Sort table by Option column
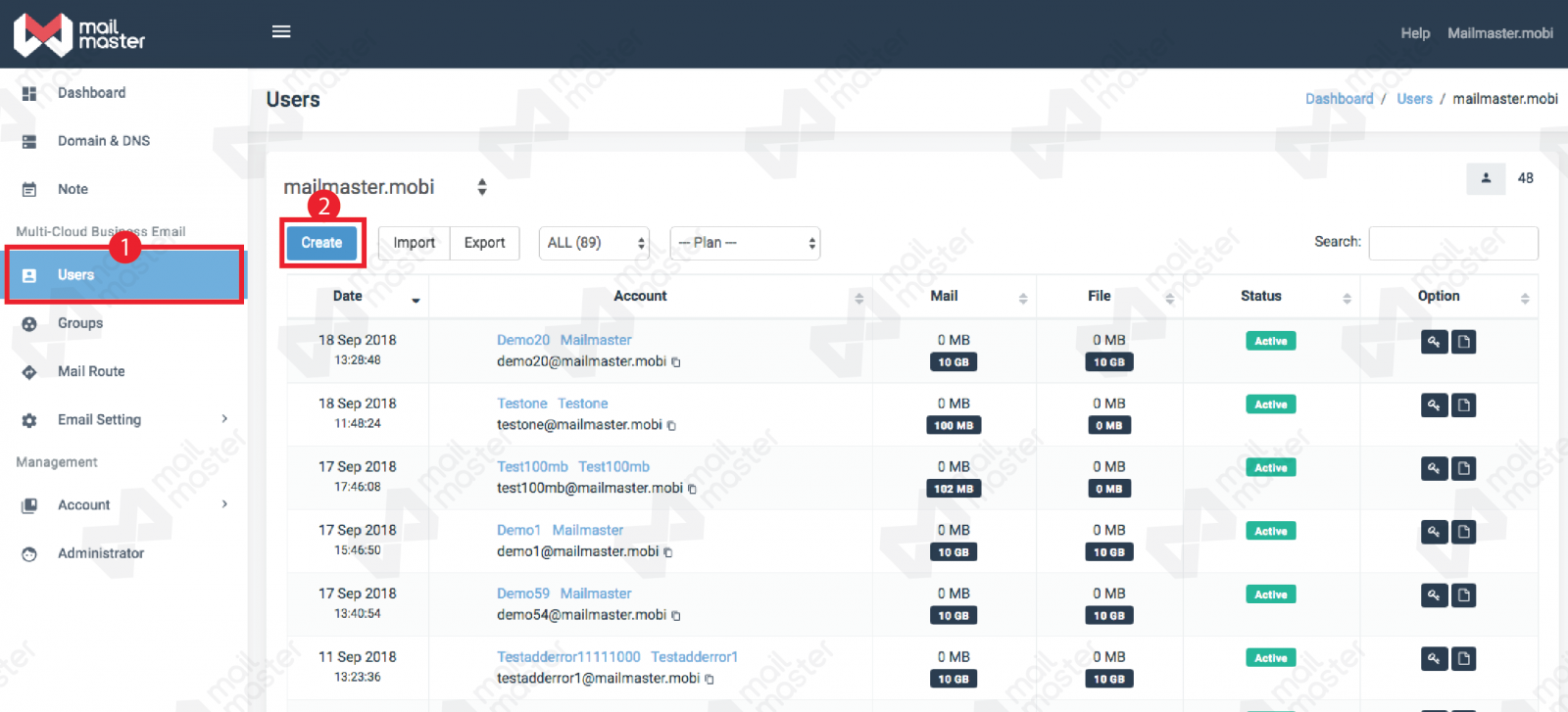Viewport: 1568px width, 712px height. coord(1448,297)
